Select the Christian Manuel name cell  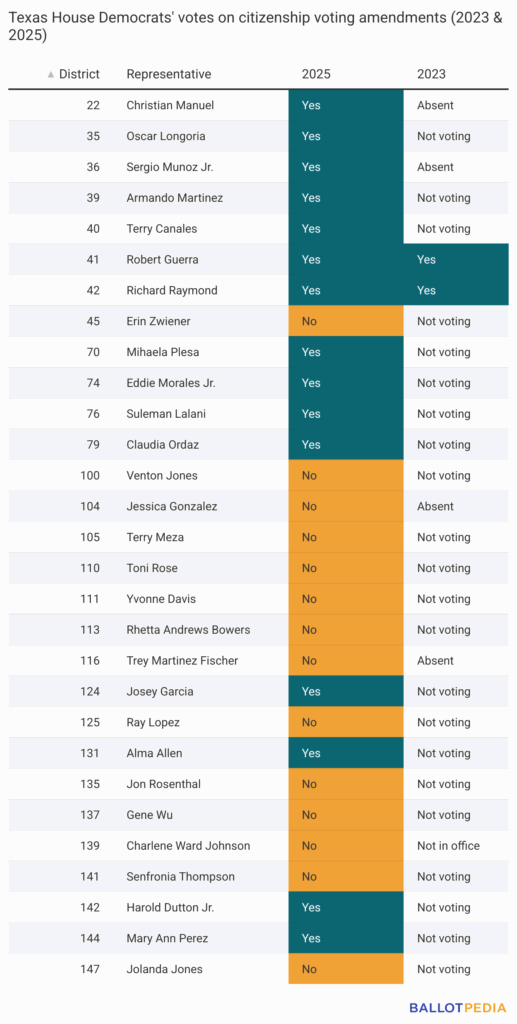(170, 105)
